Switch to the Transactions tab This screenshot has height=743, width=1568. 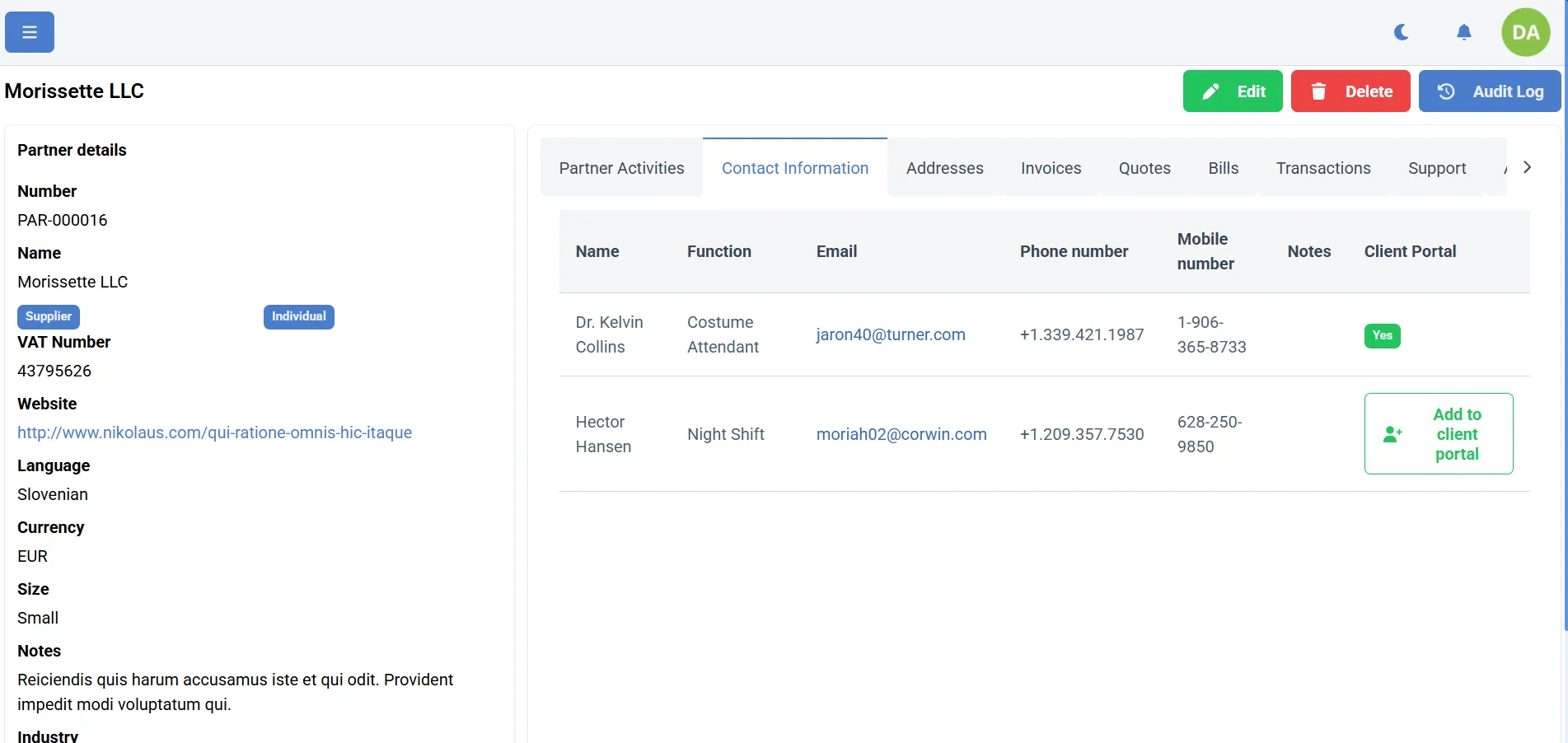(x=1322, y=167)
